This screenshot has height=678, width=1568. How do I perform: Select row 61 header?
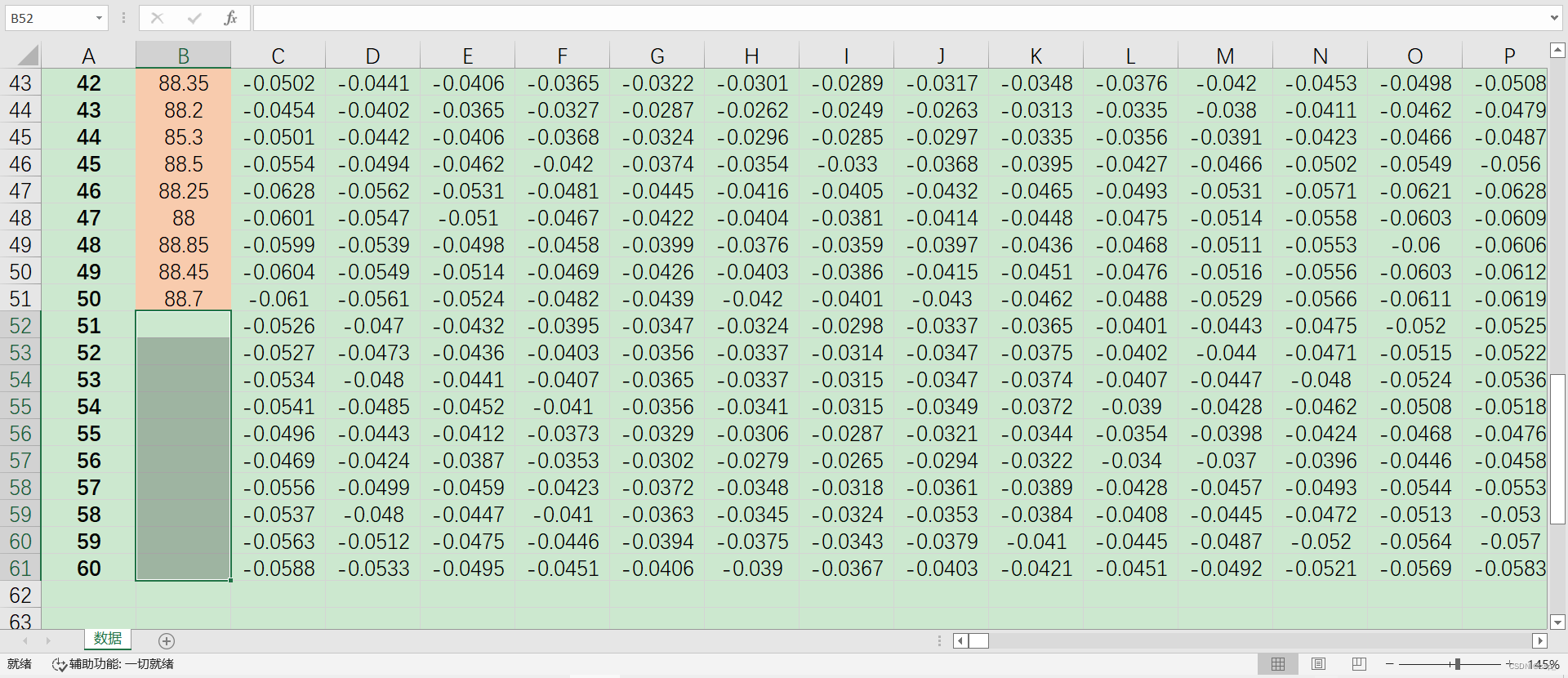click(x=20, y=569)
